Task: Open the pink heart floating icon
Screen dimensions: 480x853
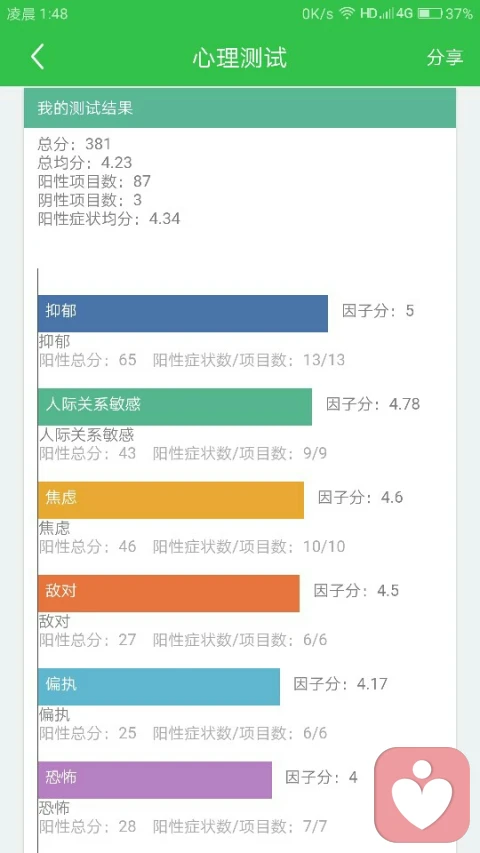Action: [422, 794]
